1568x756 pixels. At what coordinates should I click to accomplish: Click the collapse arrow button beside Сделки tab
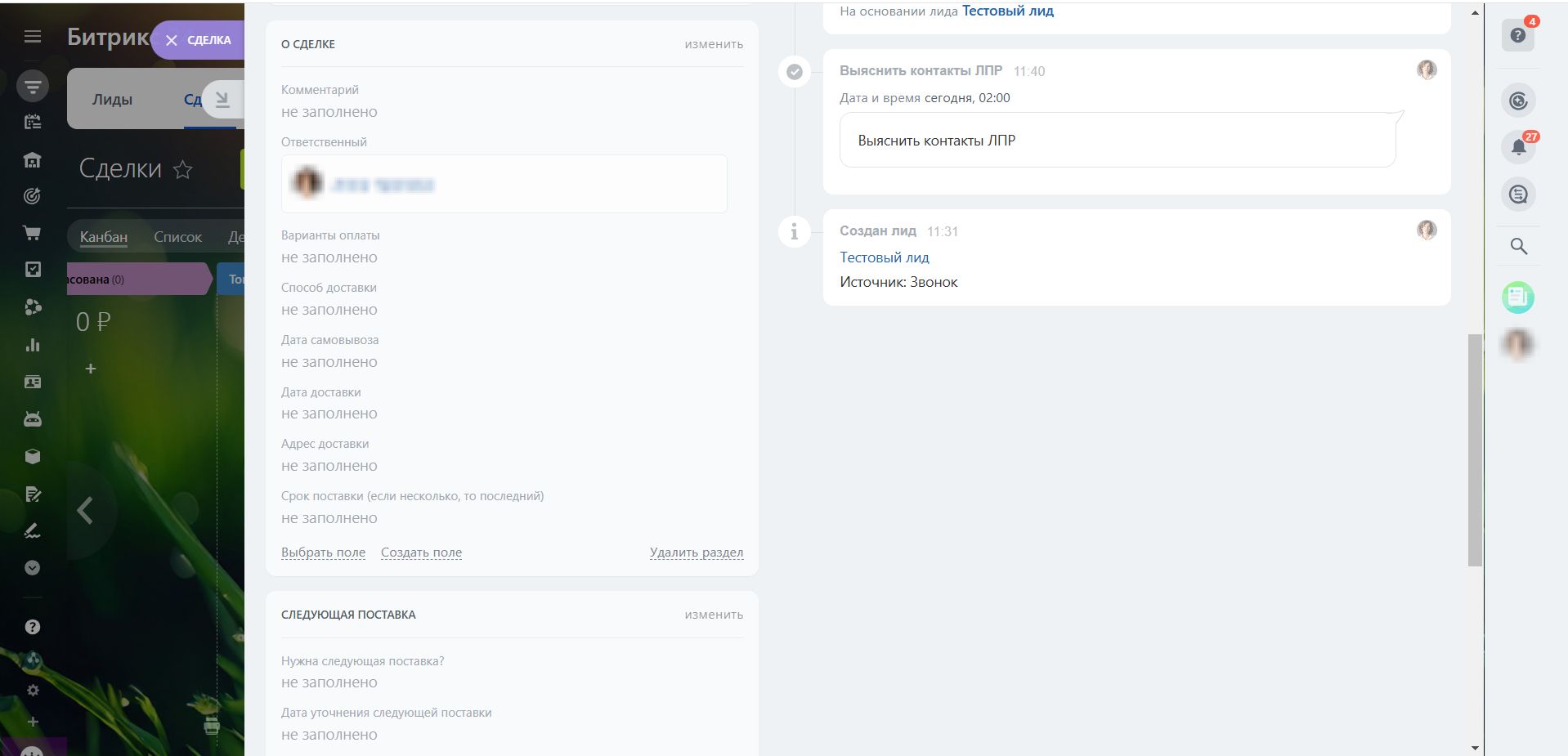tap(222, 100)
